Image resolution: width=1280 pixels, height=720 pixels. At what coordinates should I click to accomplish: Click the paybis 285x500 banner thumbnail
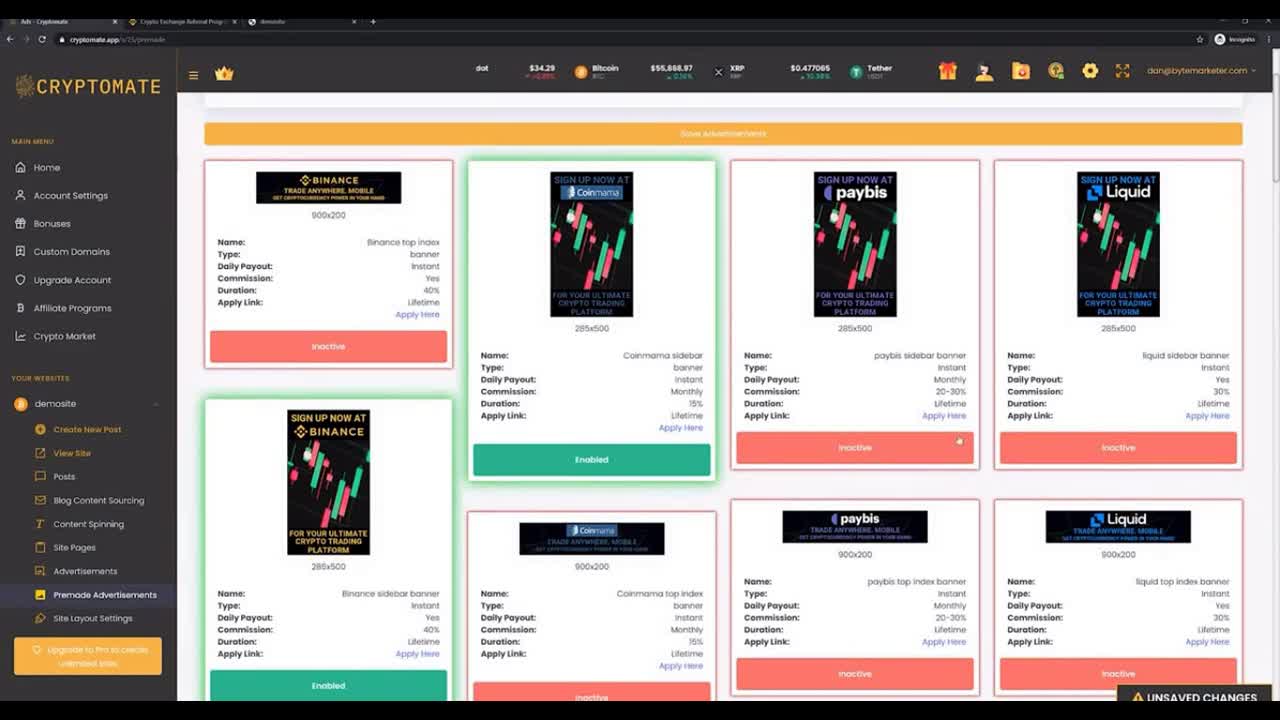point(855,244)
